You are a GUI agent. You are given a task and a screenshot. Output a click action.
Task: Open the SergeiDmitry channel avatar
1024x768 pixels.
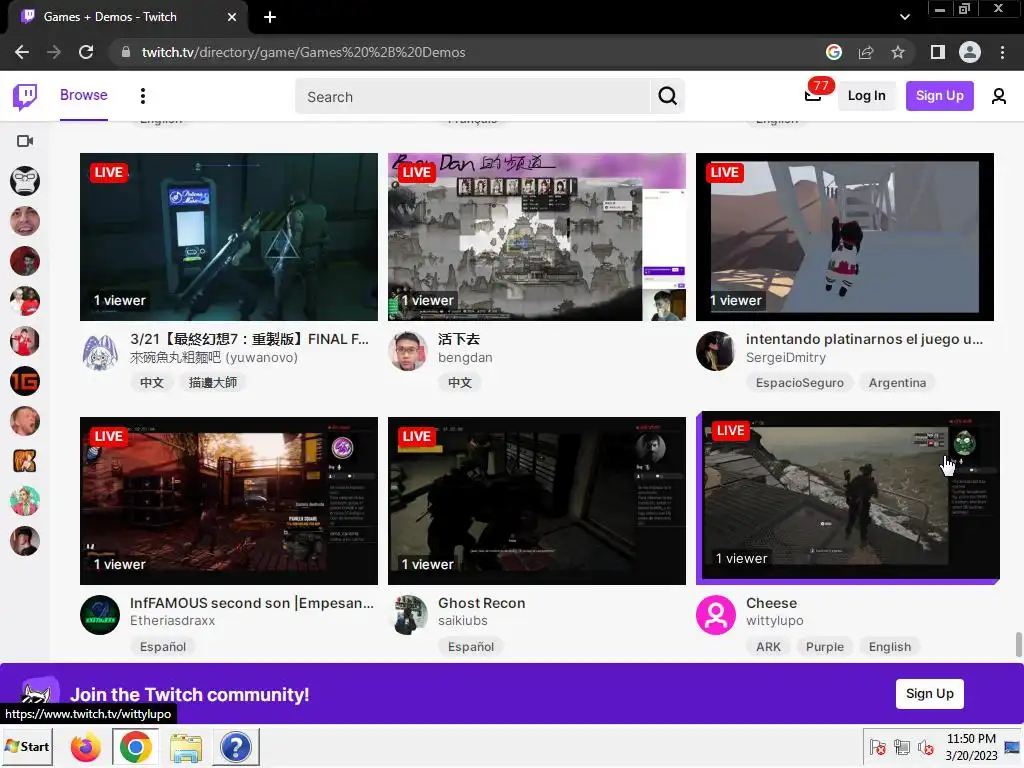tap(716, 351)
